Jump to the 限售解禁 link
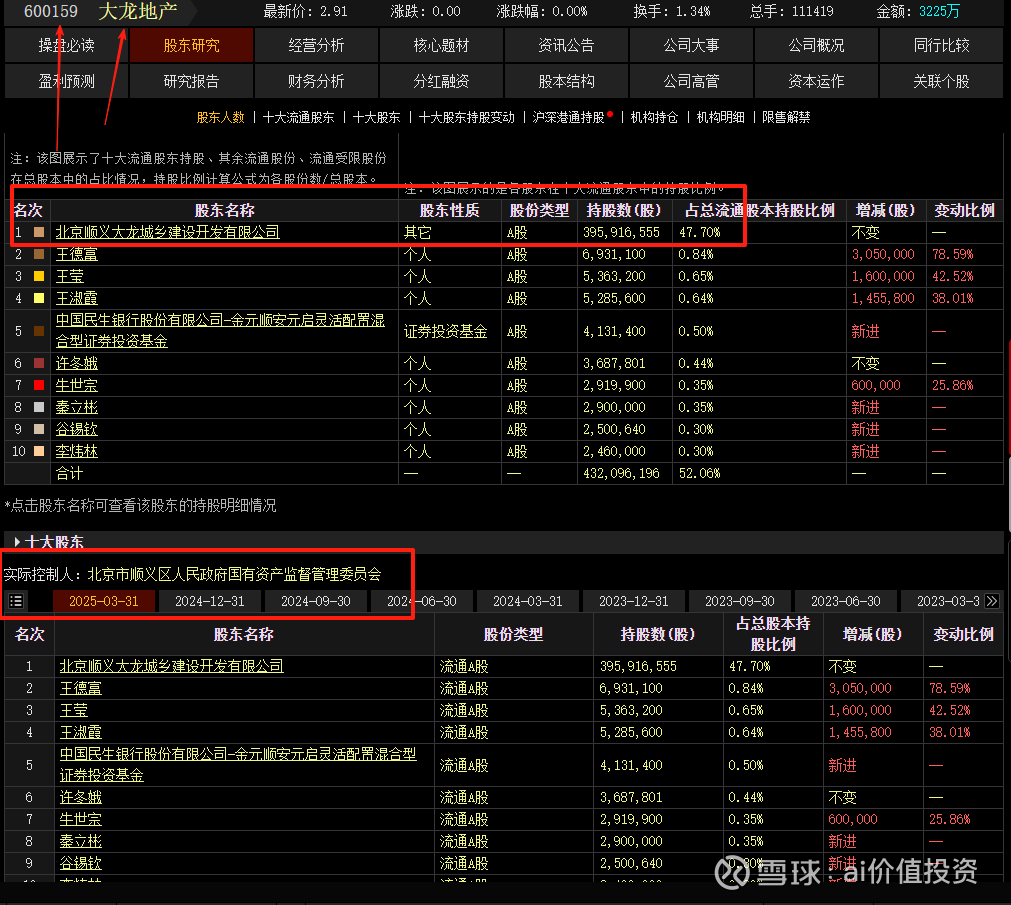This screenshot has width=1011, height=905. pyautogui.click(x=786, y=117)
